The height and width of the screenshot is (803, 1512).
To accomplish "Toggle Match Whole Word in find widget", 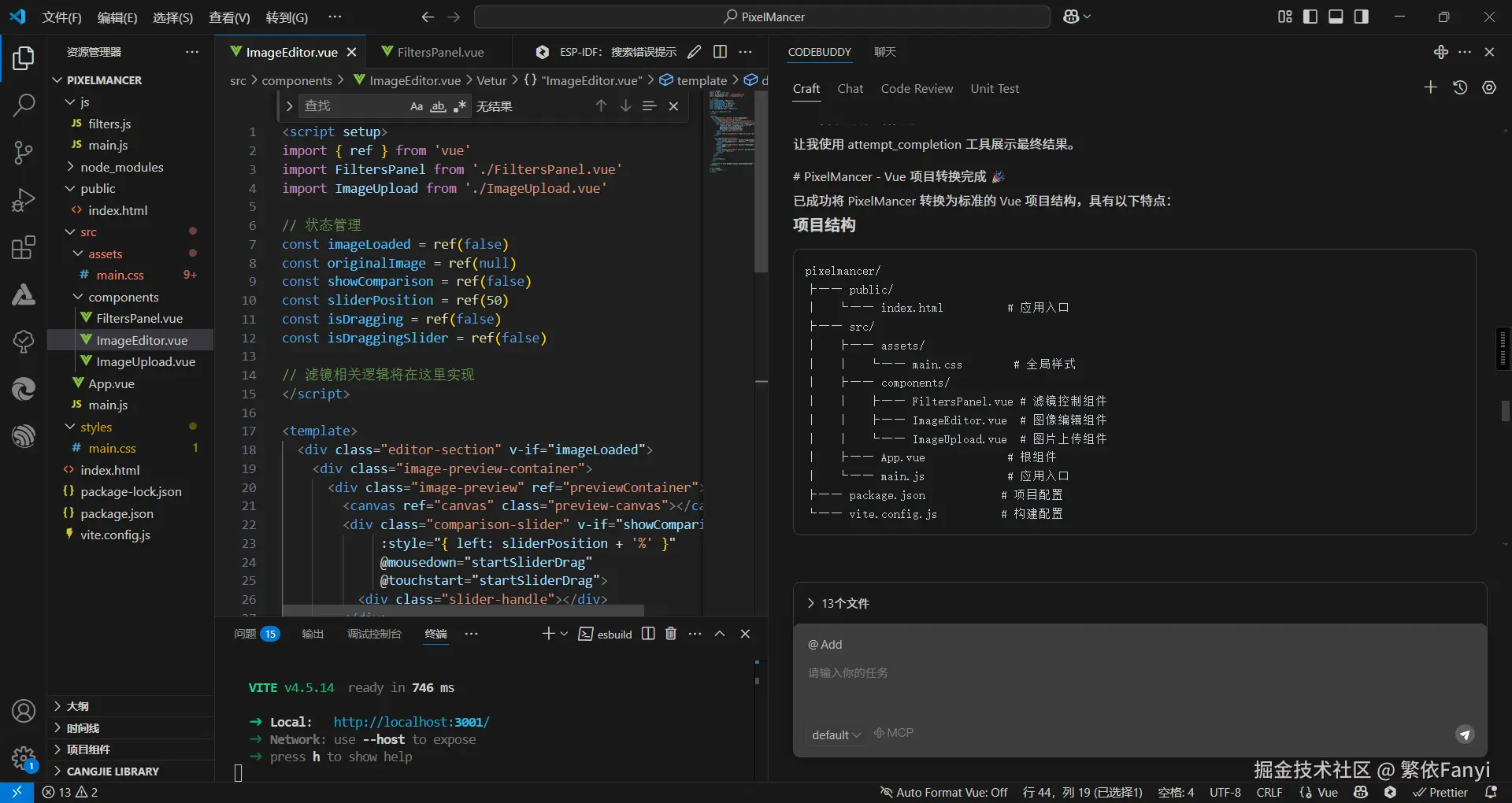I will 438,106.
